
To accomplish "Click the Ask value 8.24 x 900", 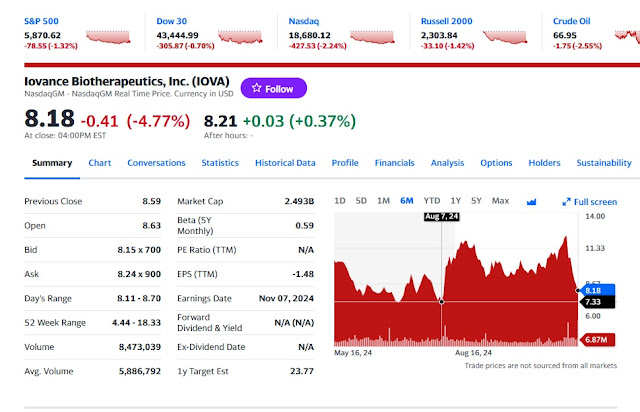I will coord(139,274).
